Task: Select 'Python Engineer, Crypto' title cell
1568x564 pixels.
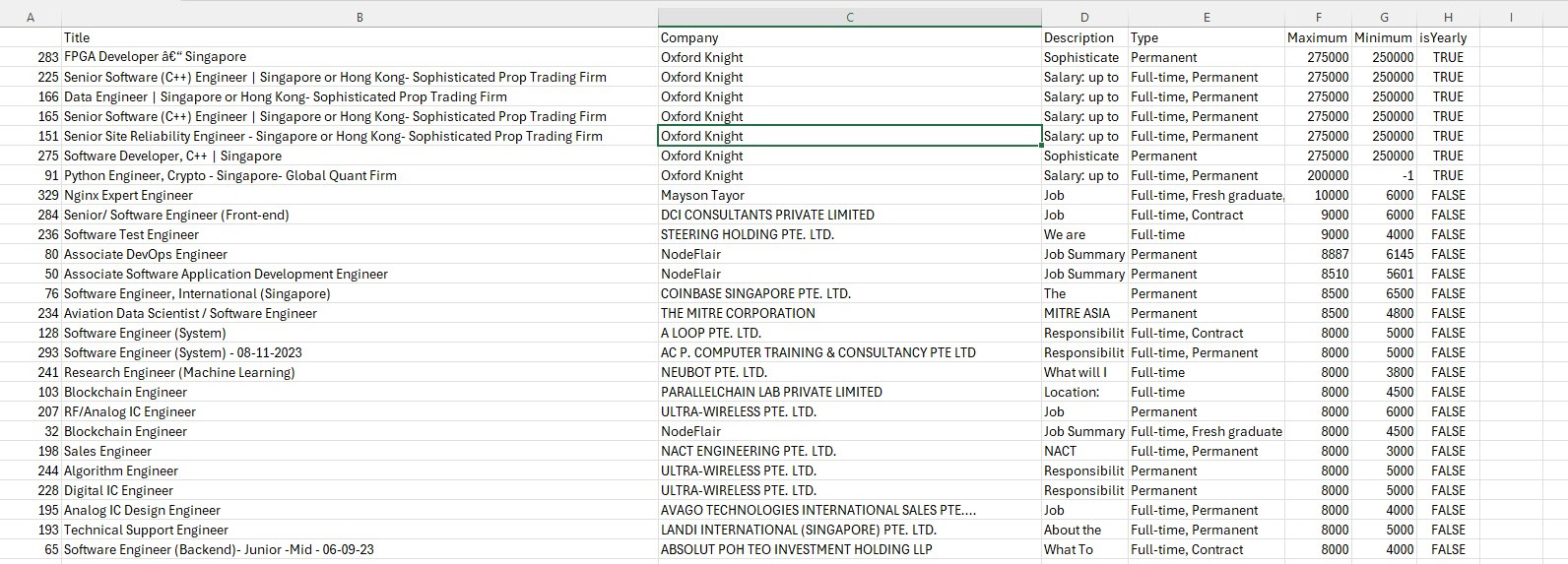Action: tap(229, 175)
